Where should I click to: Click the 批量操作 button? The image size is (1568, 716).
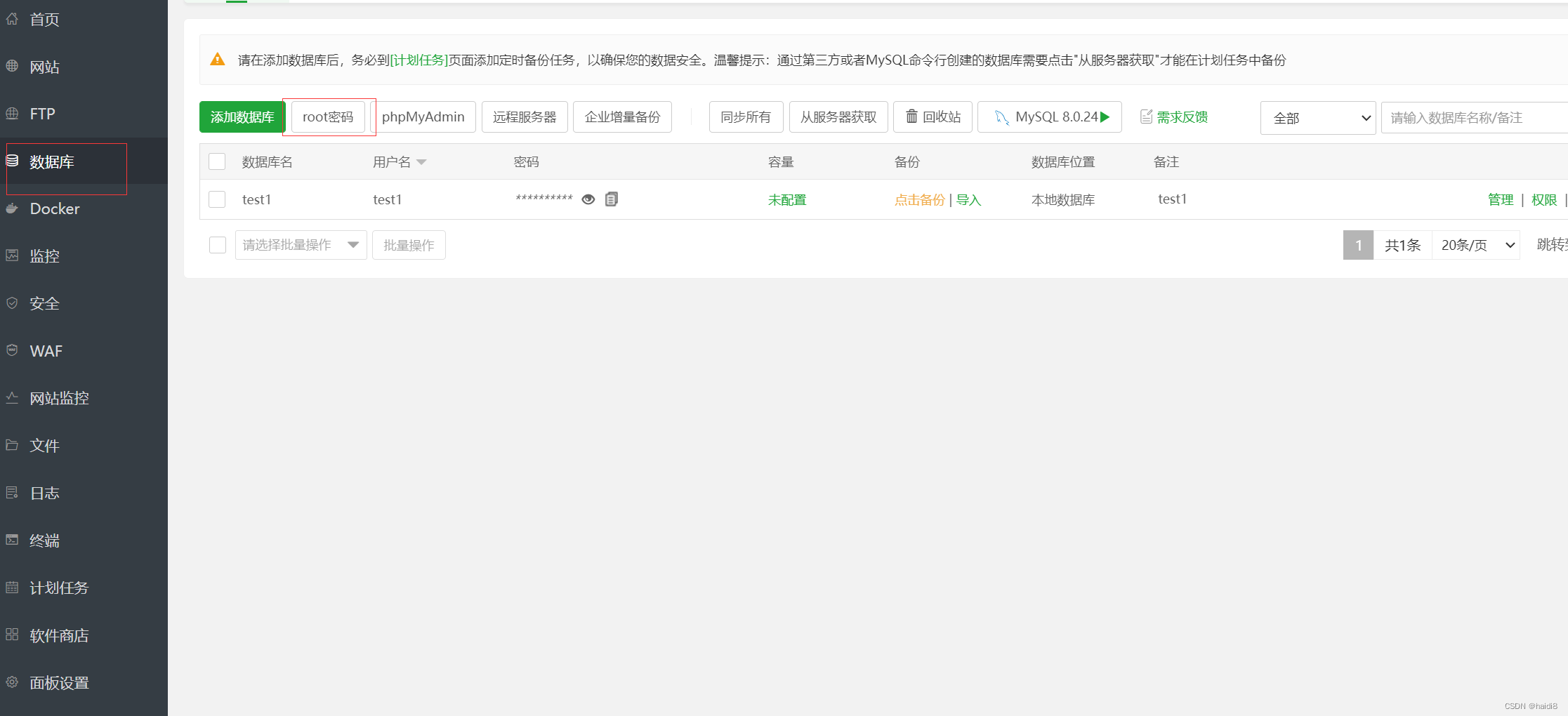(409, 245)
